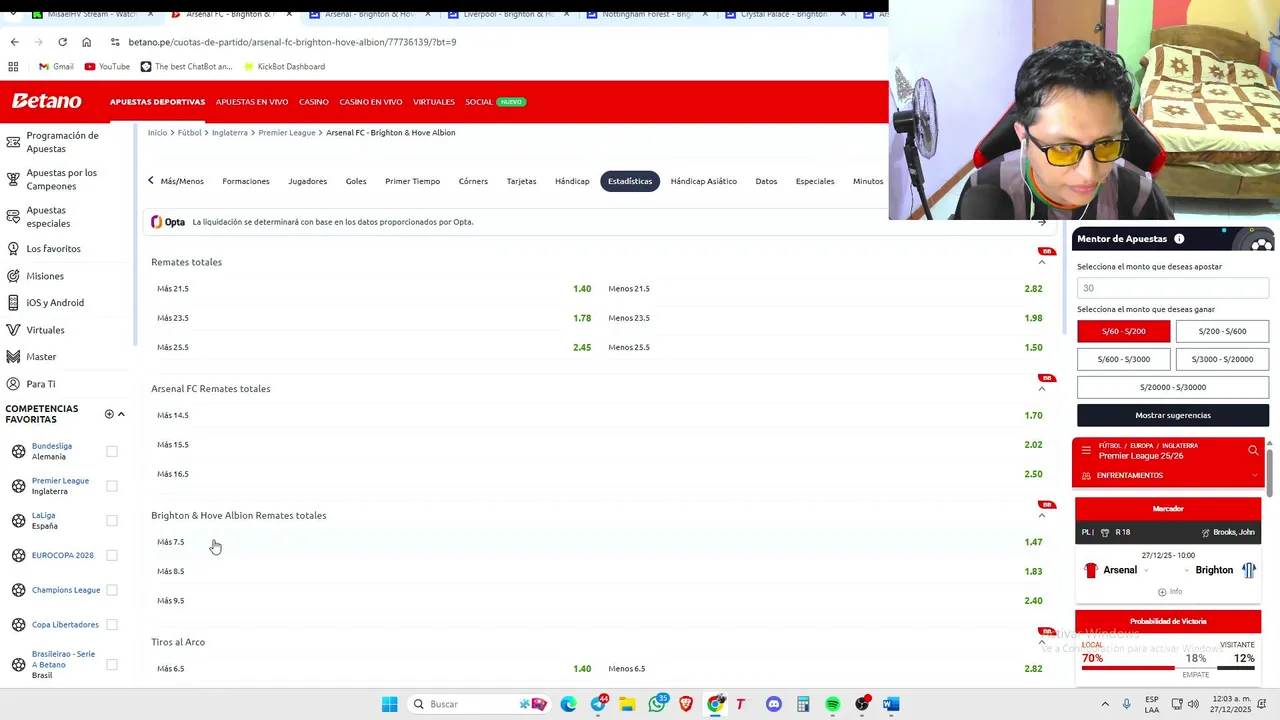Viewport: 1280px width, 720px height.
Task: Open the hamburger menu in Premier League widget
Action: pos(1086,450)
